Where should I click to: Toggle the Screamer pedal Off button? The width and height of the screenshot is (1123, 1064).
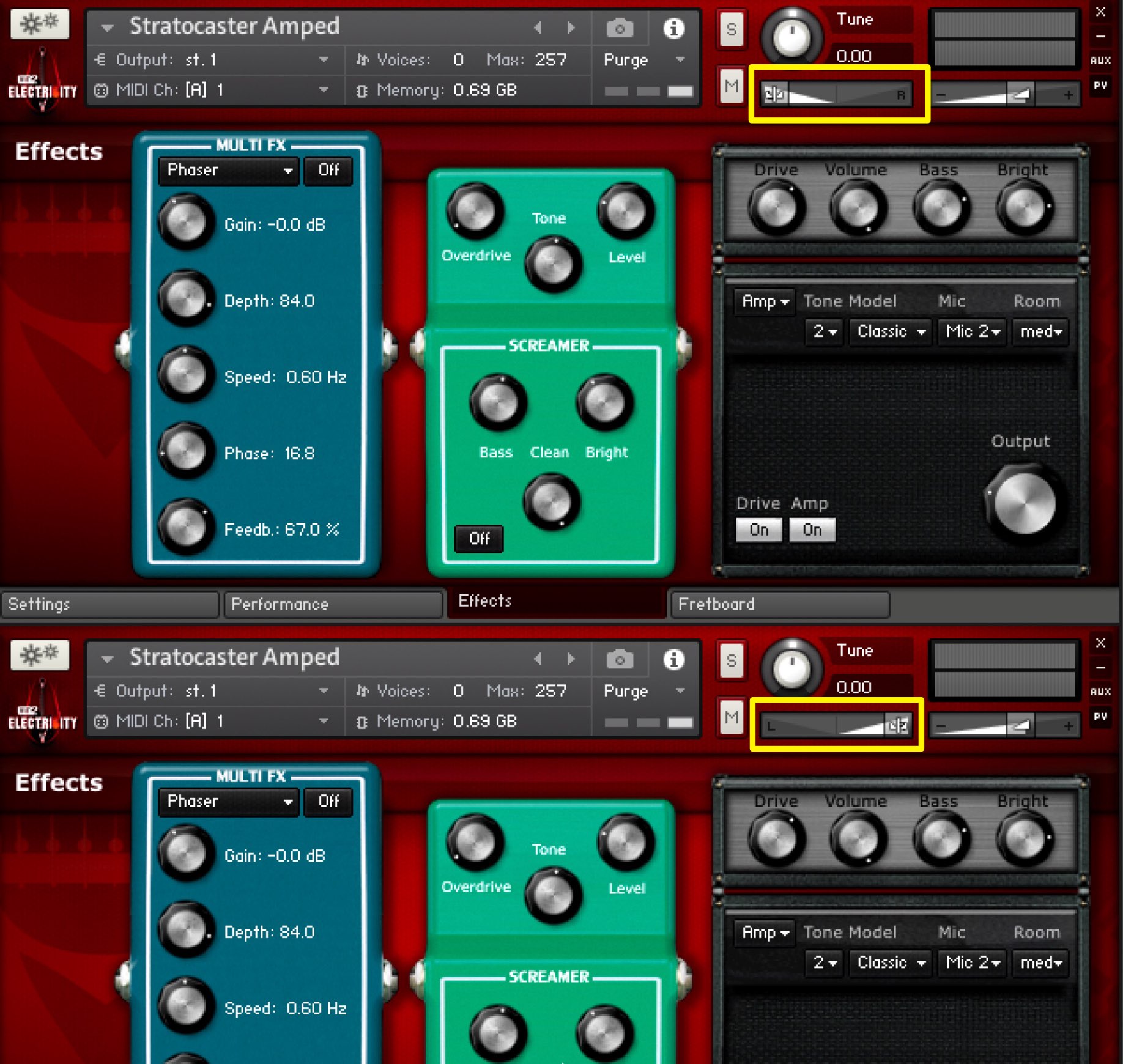(x=479, y=539)
